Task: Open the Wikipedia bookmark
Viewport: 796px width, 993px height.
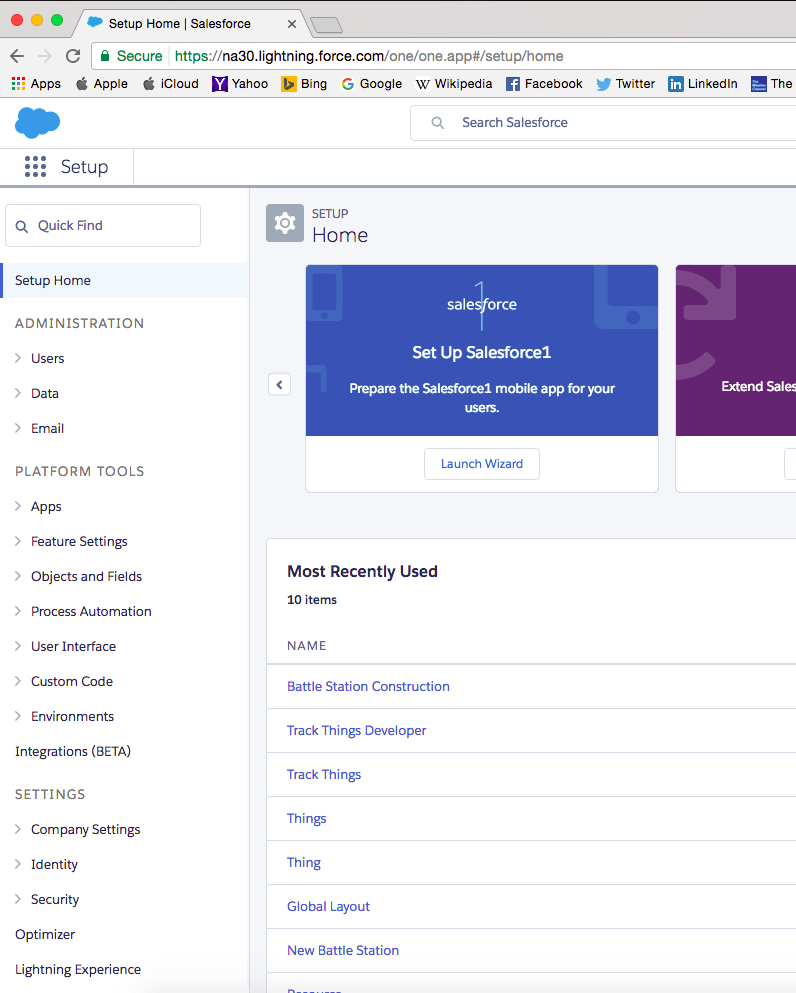Action: tap(453, 84)
